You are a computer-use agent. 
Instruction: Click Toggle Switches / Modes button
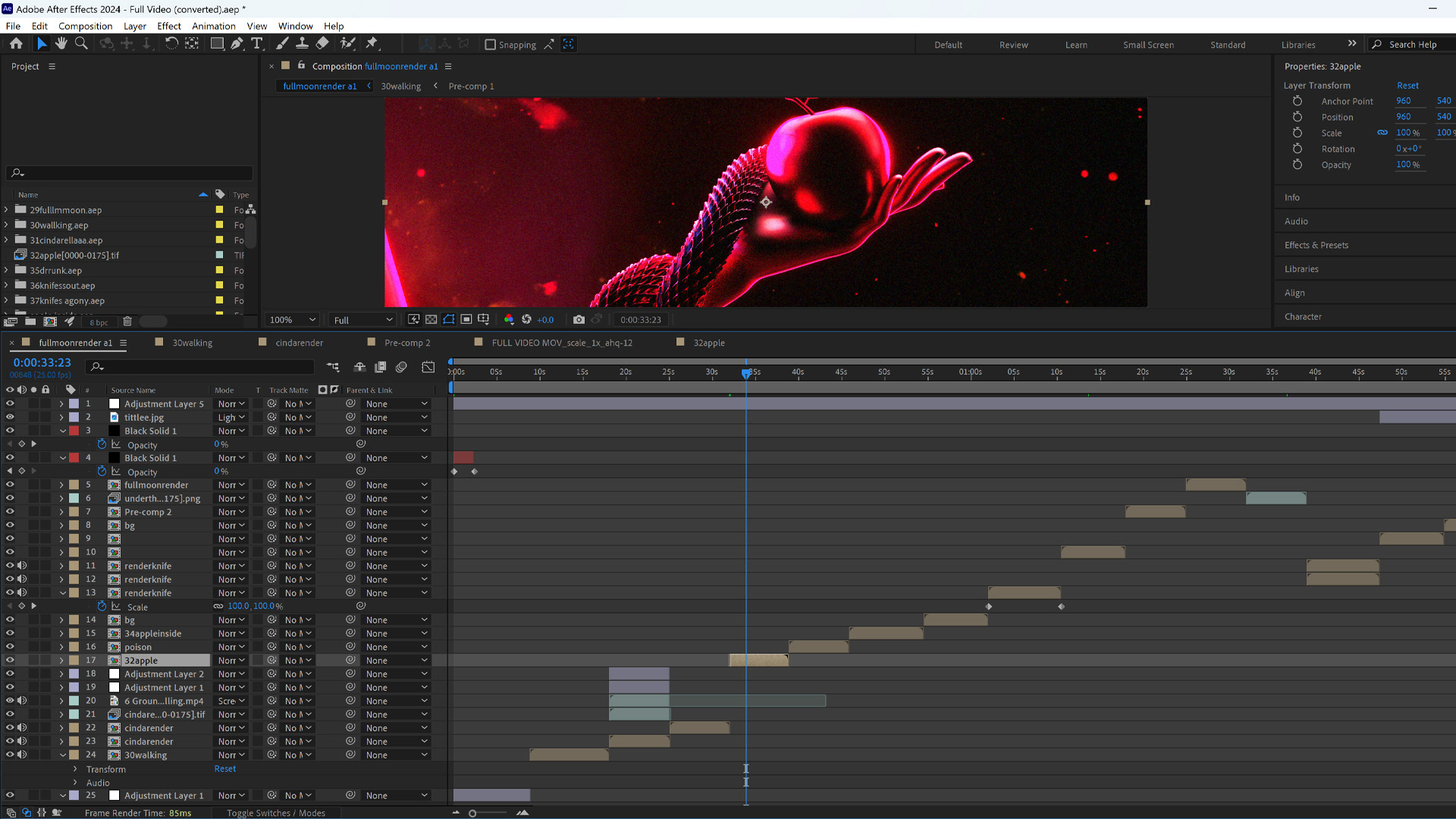click(x=276, y=813)
